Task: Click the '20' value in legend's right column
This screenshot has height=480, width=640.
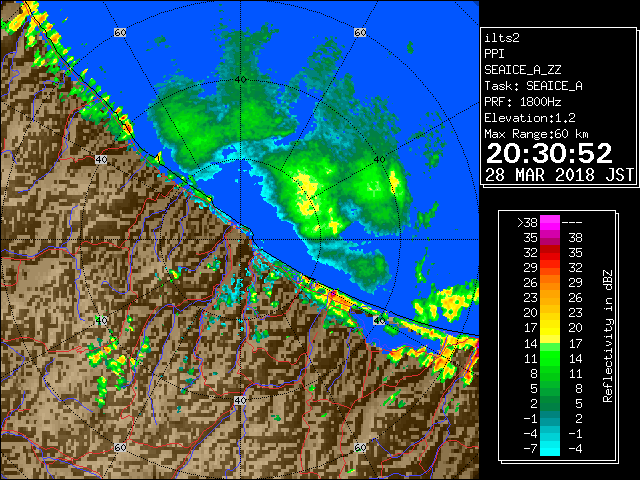Action: (575, 328)
